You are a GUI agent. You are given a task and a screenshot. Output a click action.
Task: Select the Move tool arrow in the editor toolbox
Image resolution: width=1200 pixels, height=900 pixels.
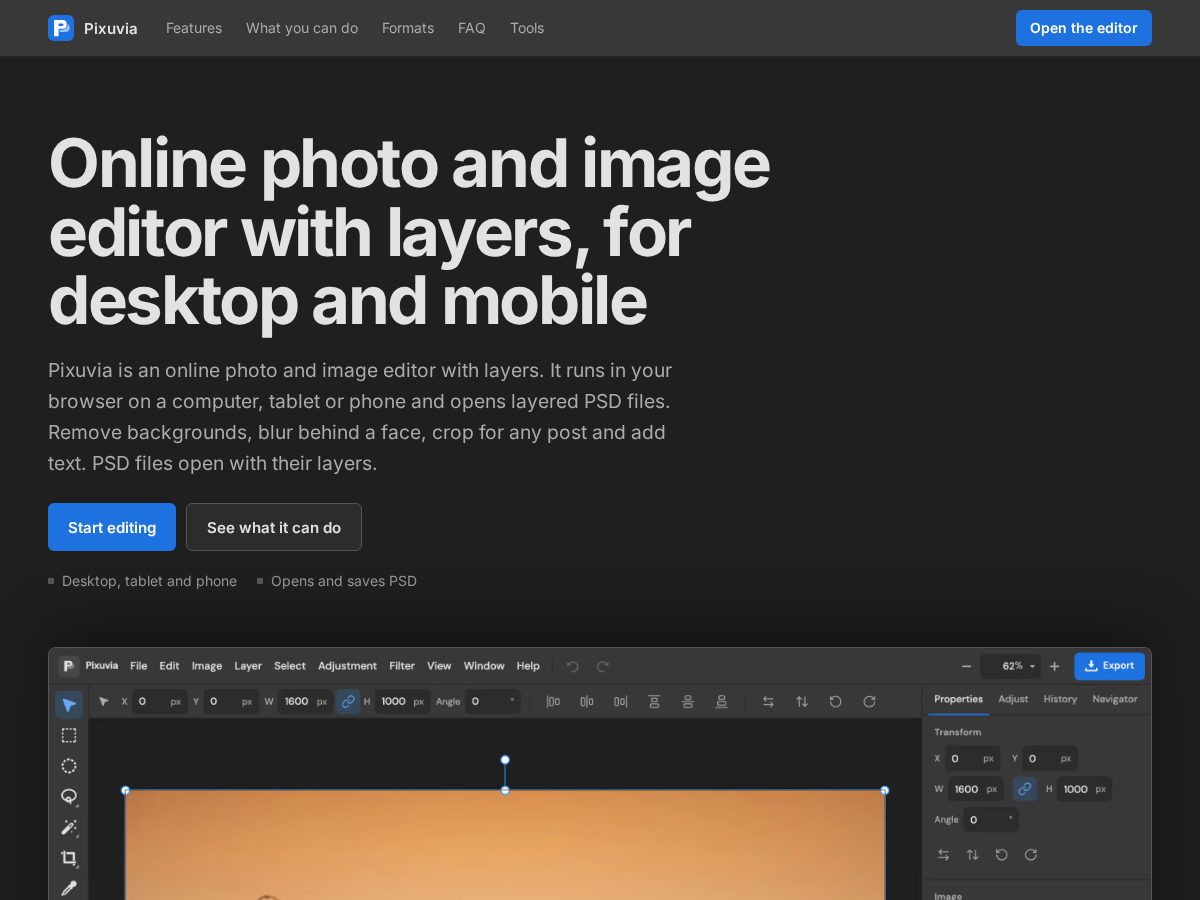point(69,705)
